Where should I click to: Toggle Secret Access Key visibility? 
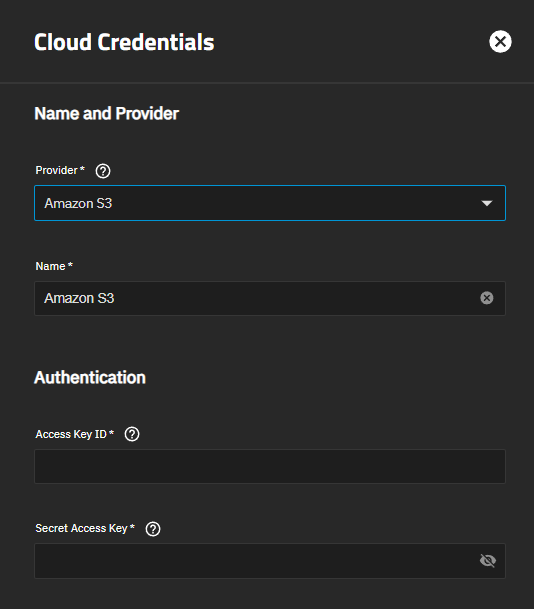pos(488,560)
